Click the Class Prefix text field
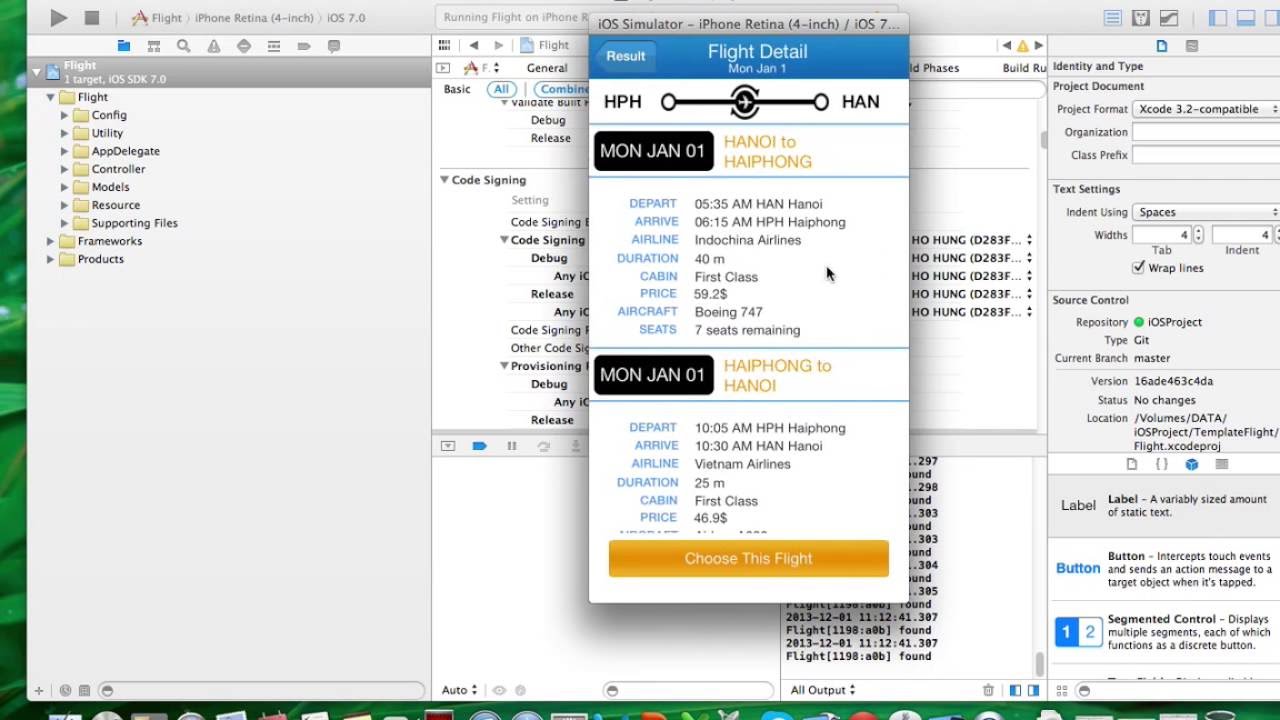 [1205, 155]
